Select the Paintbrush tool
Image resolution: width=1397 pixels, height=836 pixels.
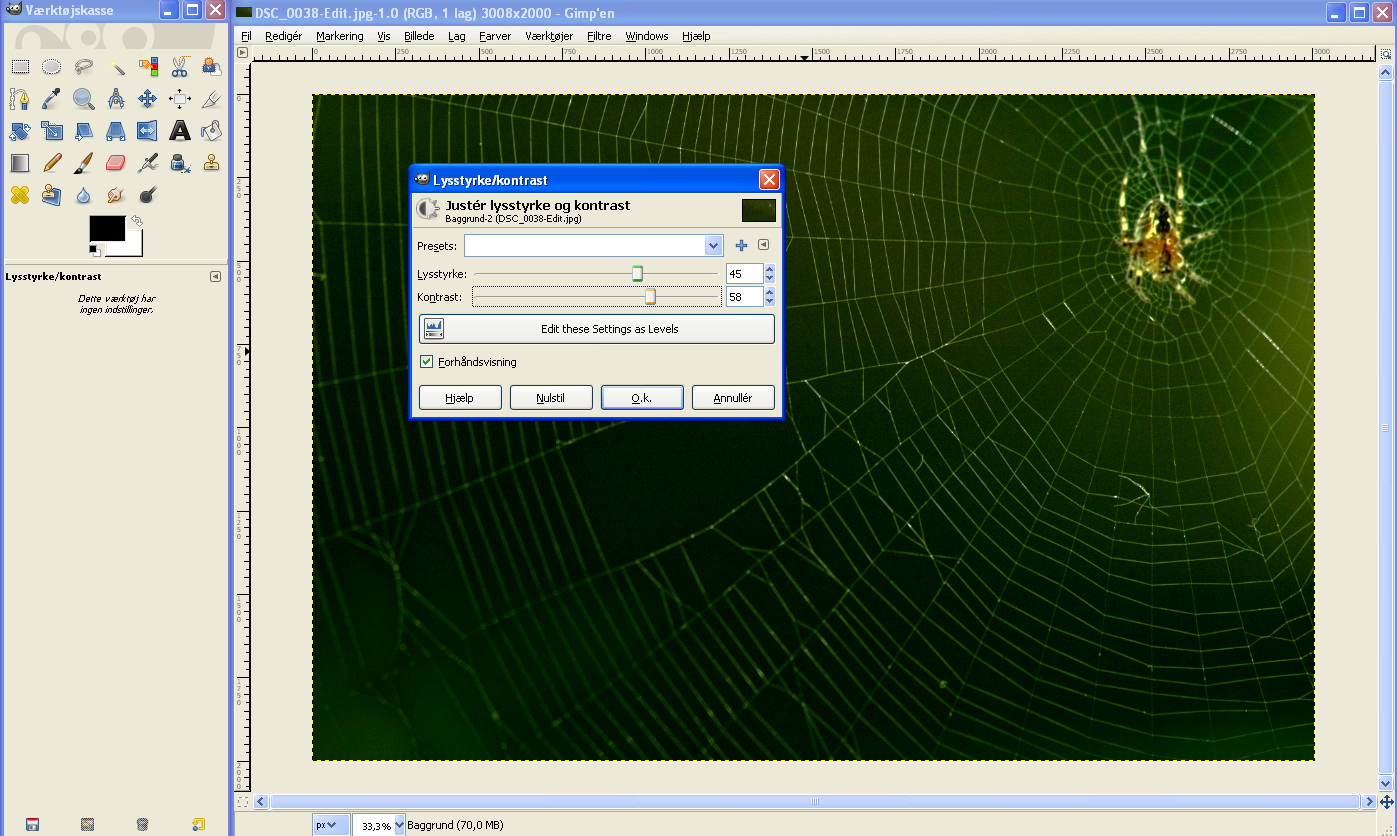[84, 162]
